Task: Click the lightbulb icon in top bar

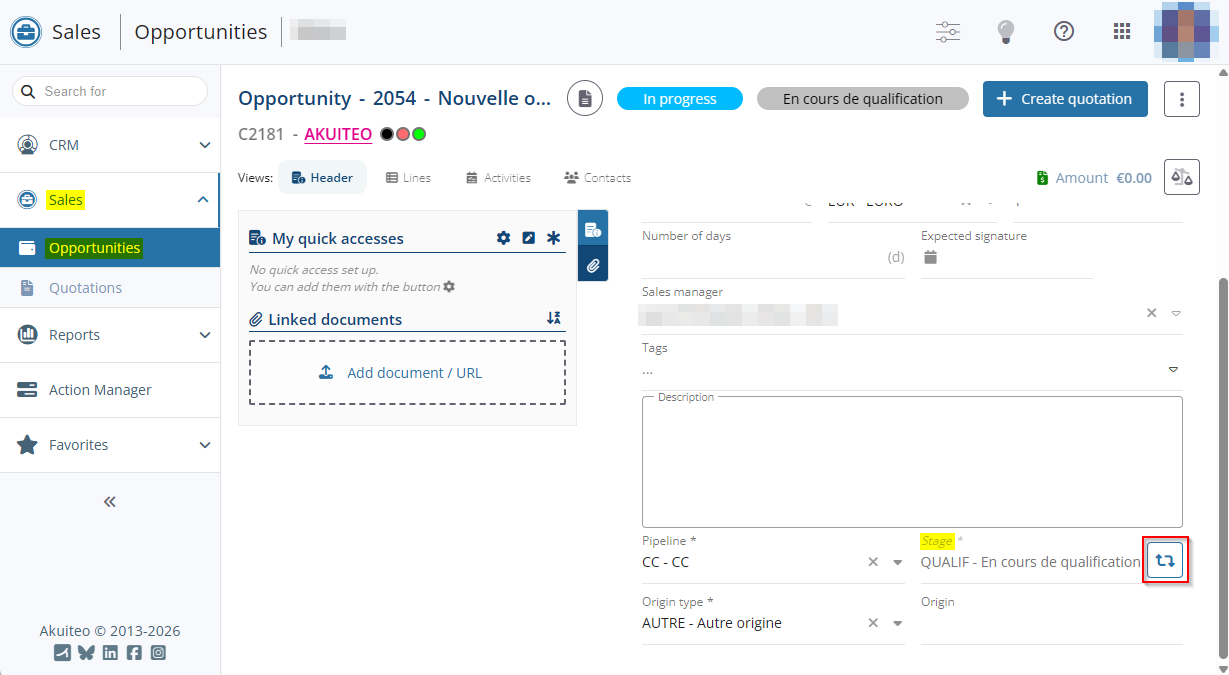Action: pos(1006,31)
